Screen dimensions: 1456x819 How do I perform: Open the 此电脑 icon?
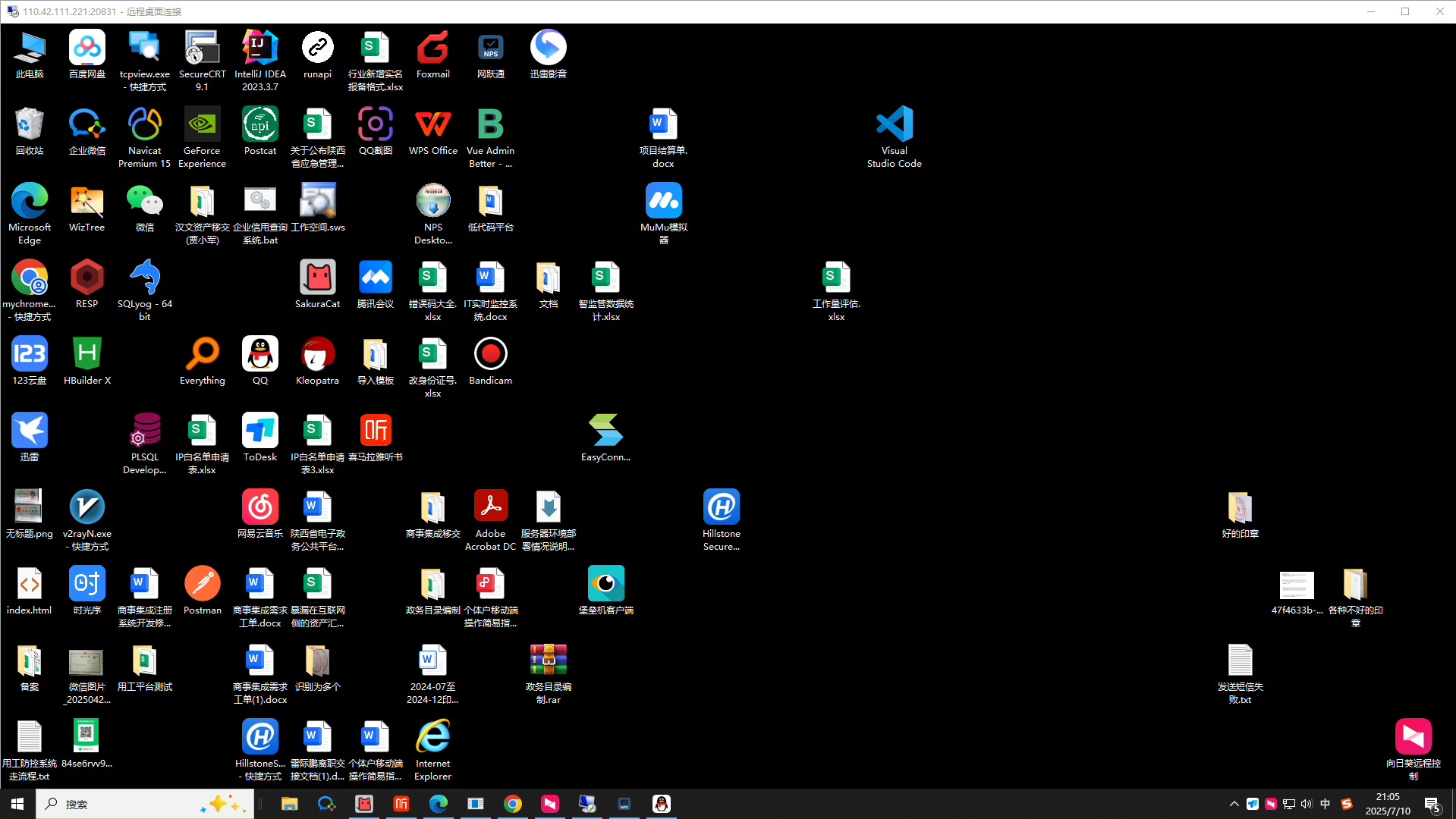pos(30,55)
